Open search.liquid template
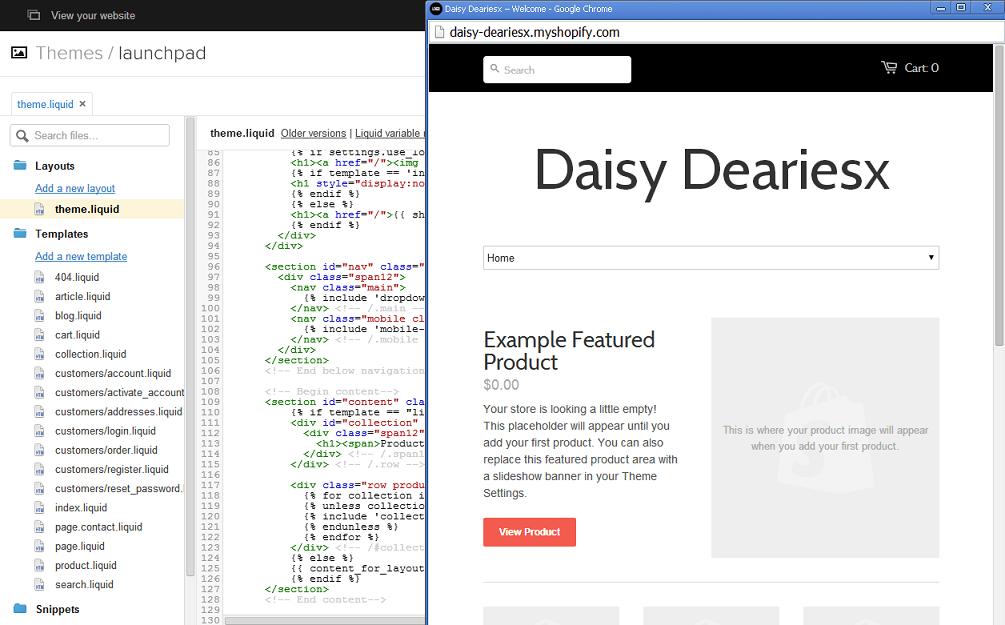This screenshot has height=625, width=1005. pos(84,585)
